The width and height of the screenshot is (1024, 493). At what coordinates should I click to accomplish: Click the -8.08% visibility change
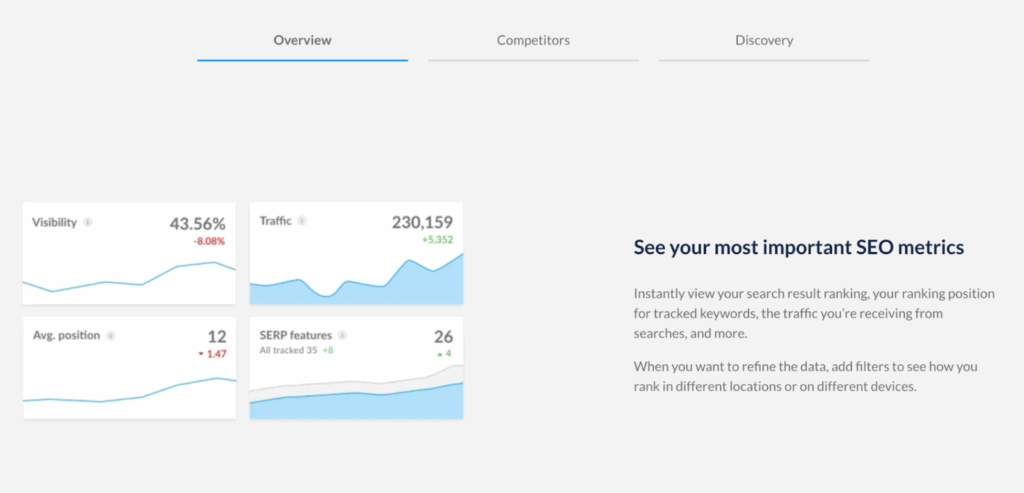[209, 241]
